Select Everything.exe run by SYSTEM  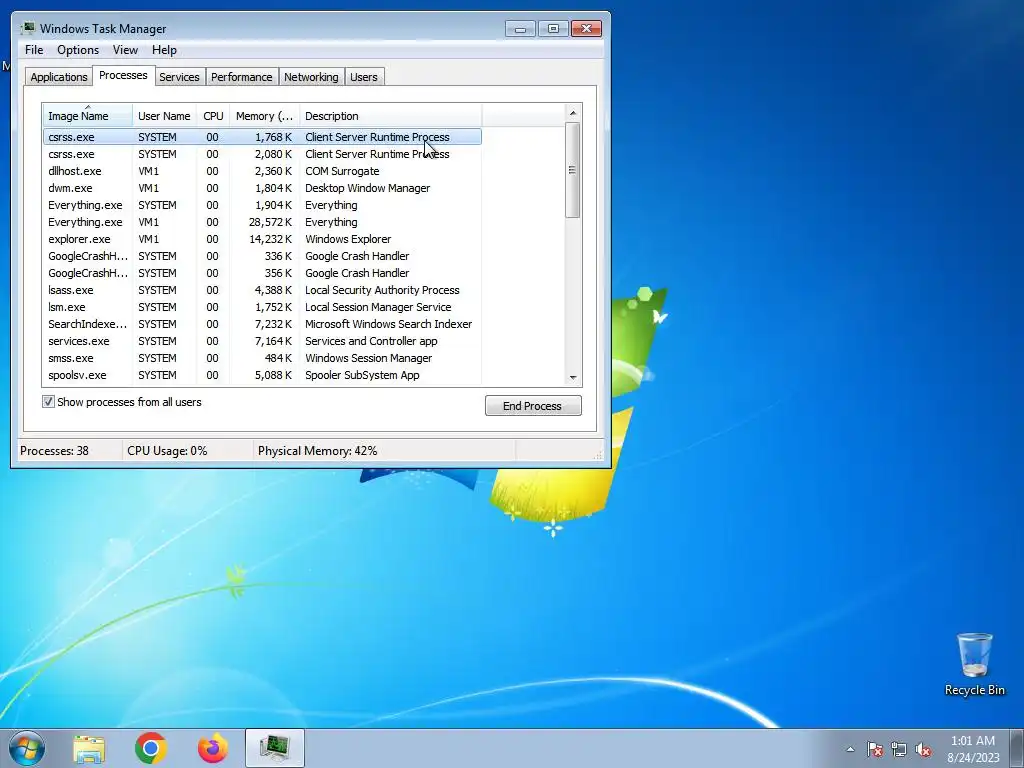pos(263,205)
